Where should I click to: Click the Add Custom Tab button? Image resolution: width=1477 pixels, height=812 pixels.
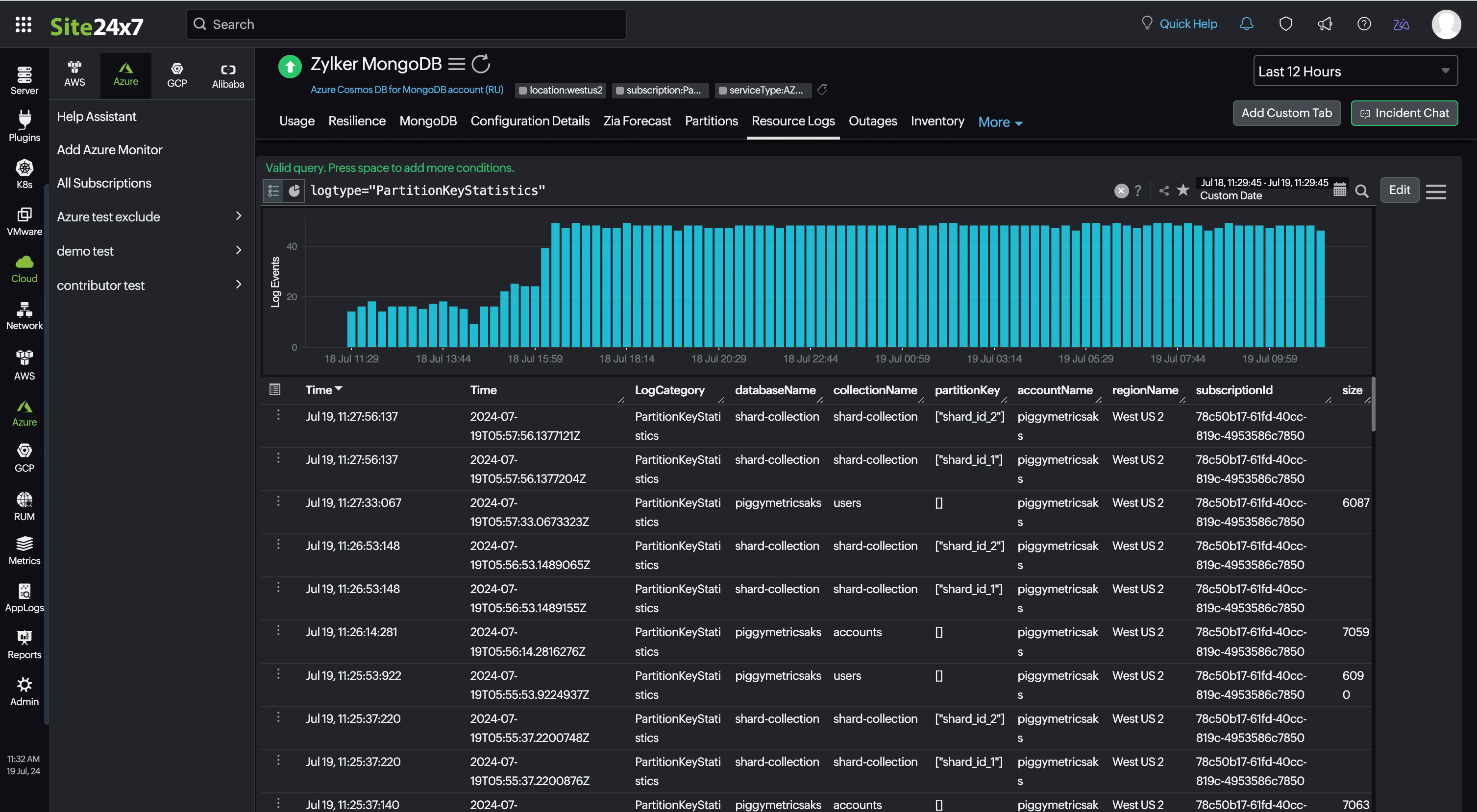(1287, 113)
